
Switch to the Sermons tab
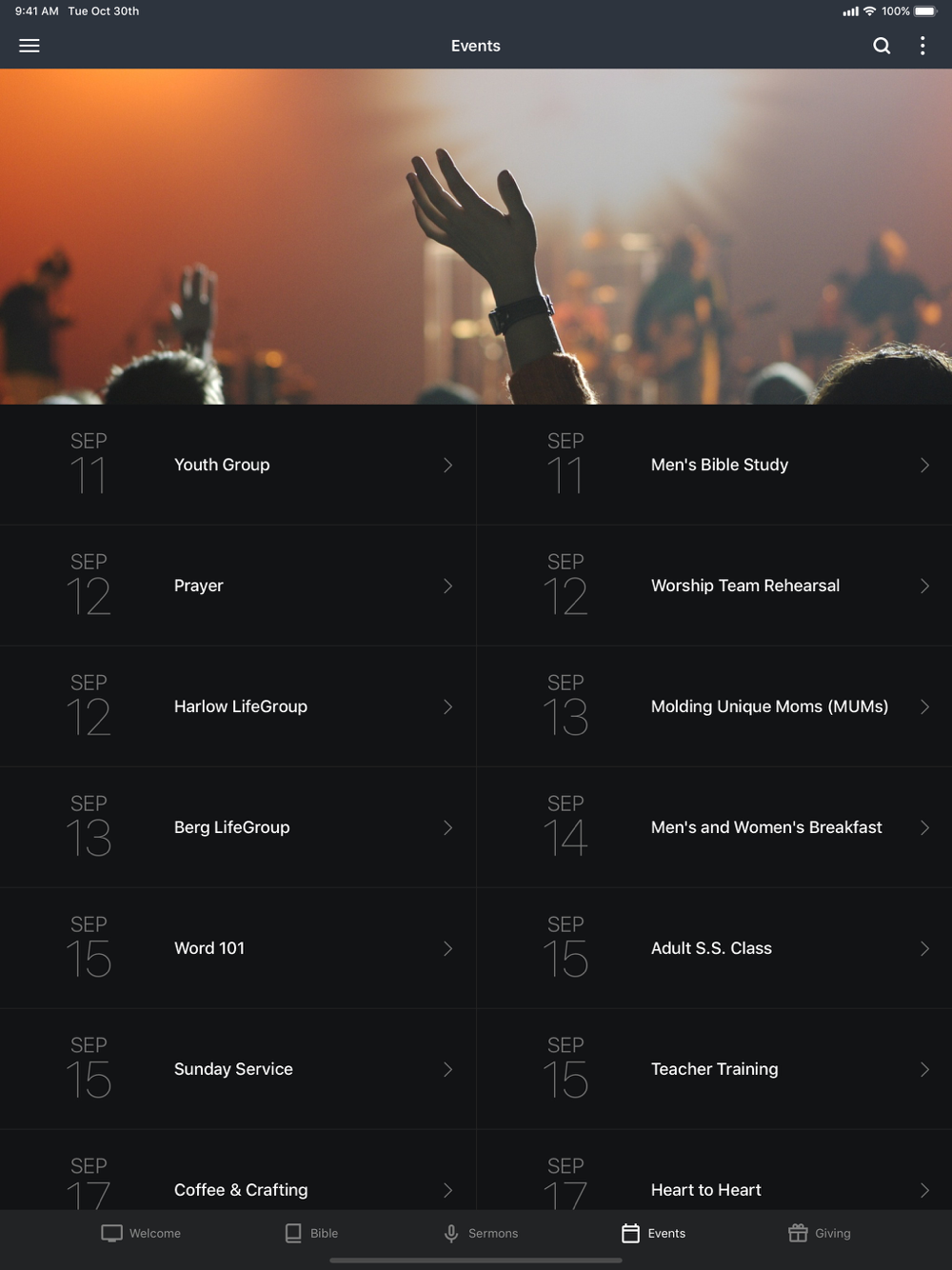point(481,1233)
